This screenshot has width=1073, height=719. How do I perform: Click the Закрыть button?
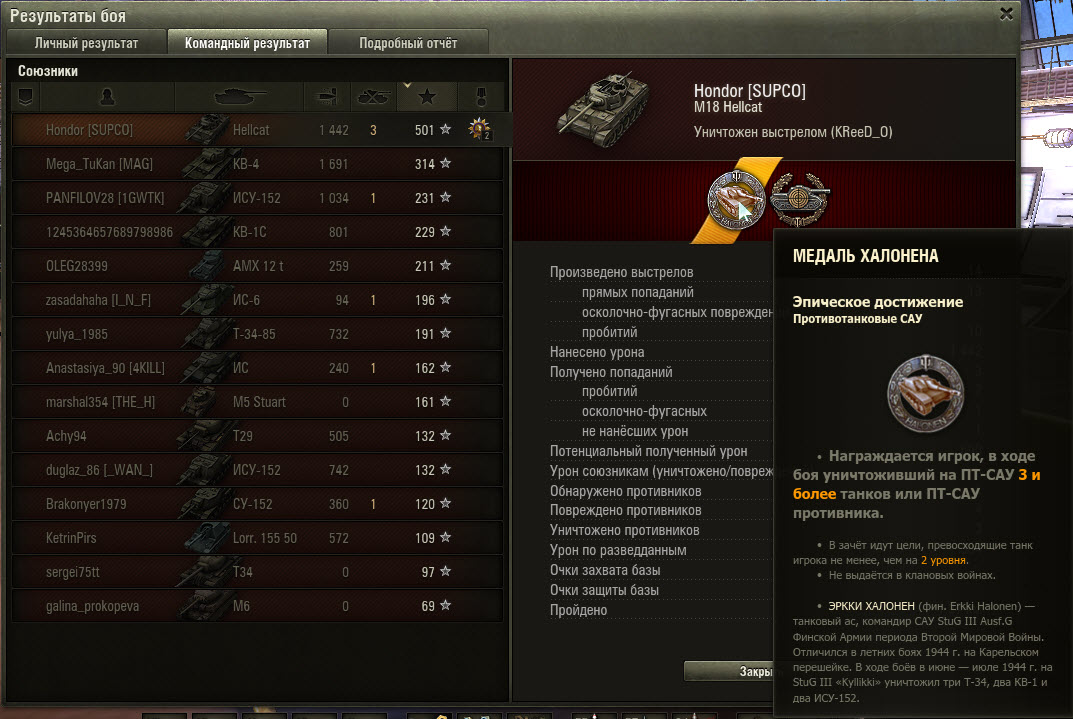pos(729,671)
